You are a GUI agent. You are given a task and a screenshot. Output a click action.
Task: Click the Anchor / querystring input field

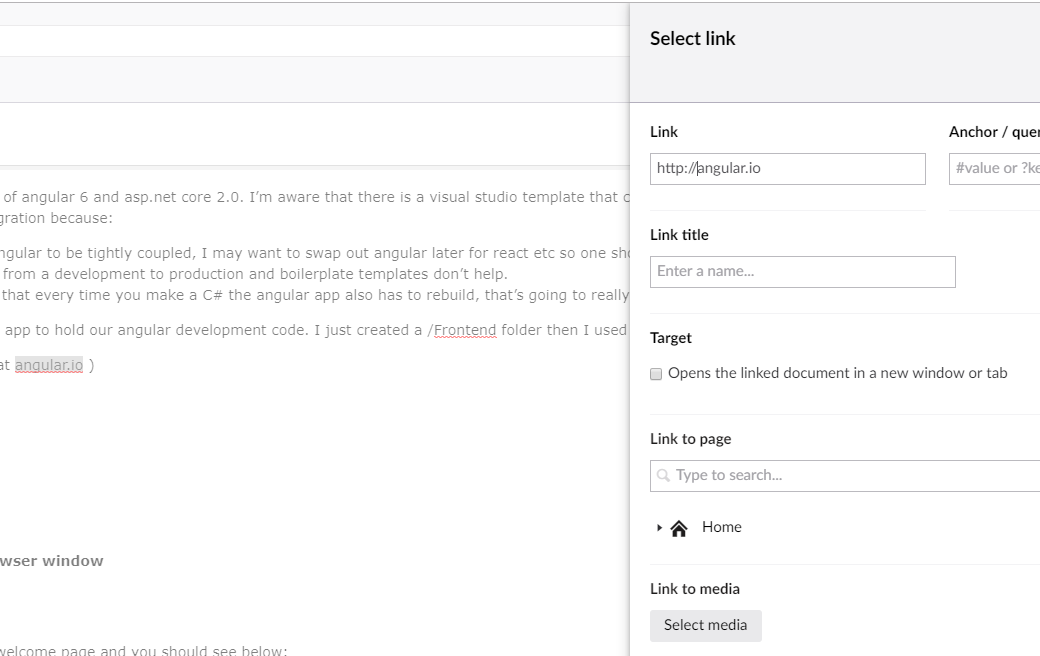995,169
